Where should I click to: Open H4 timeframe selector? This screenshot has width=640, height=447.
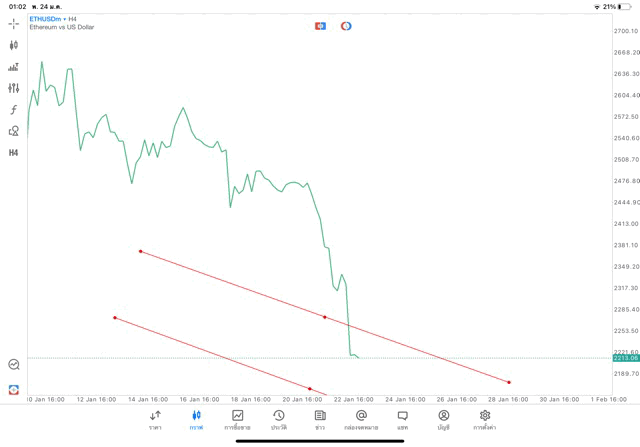[x=14, y=153]
